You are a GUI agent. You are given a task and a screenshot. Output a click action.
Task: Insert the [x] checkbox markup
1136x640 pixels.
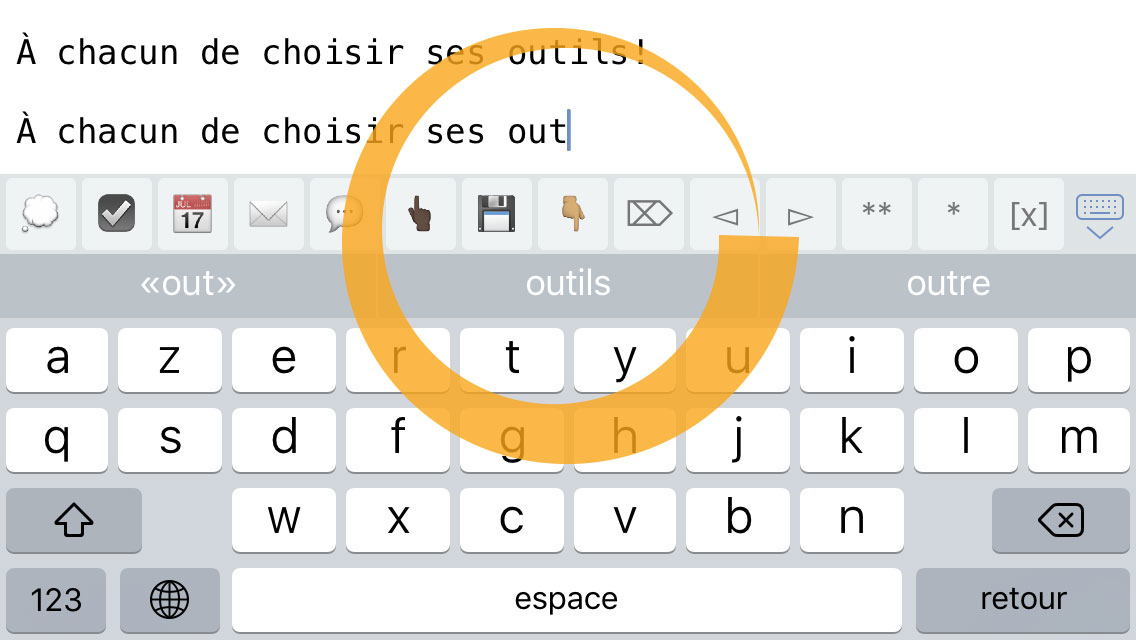tap(1029, 215)
